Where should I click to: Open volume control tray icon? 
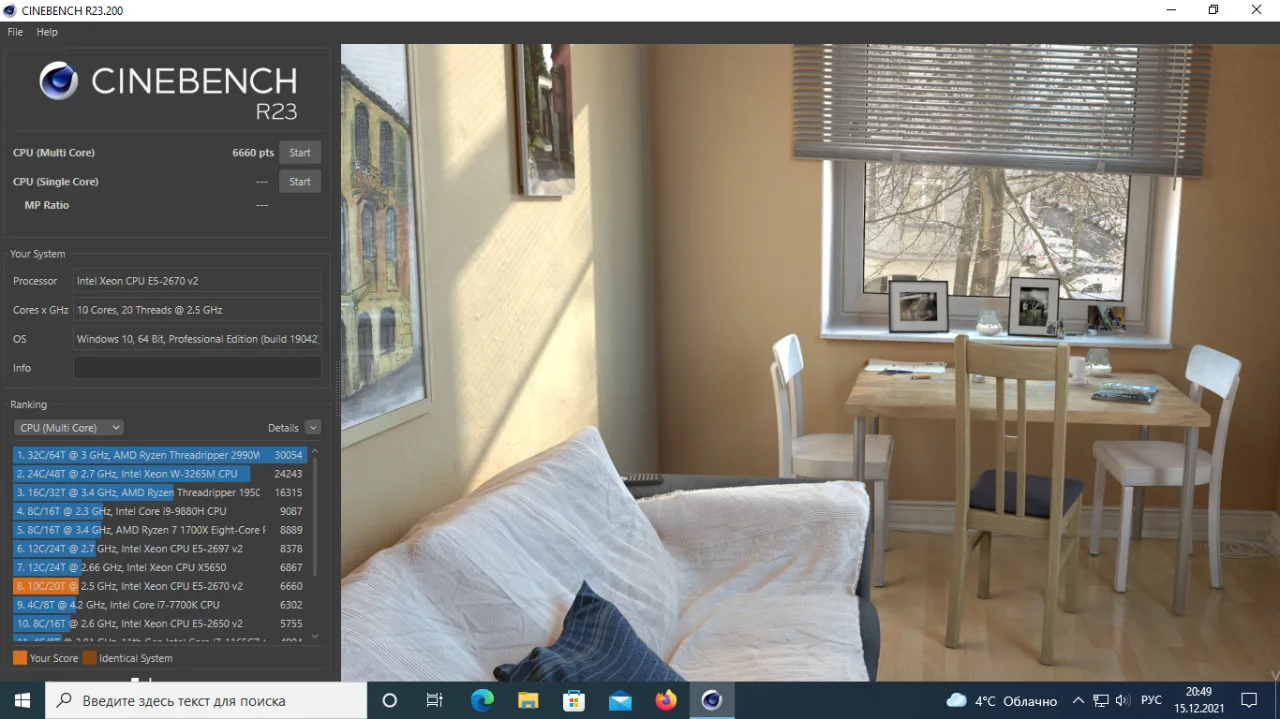[x=1122, y=700]
